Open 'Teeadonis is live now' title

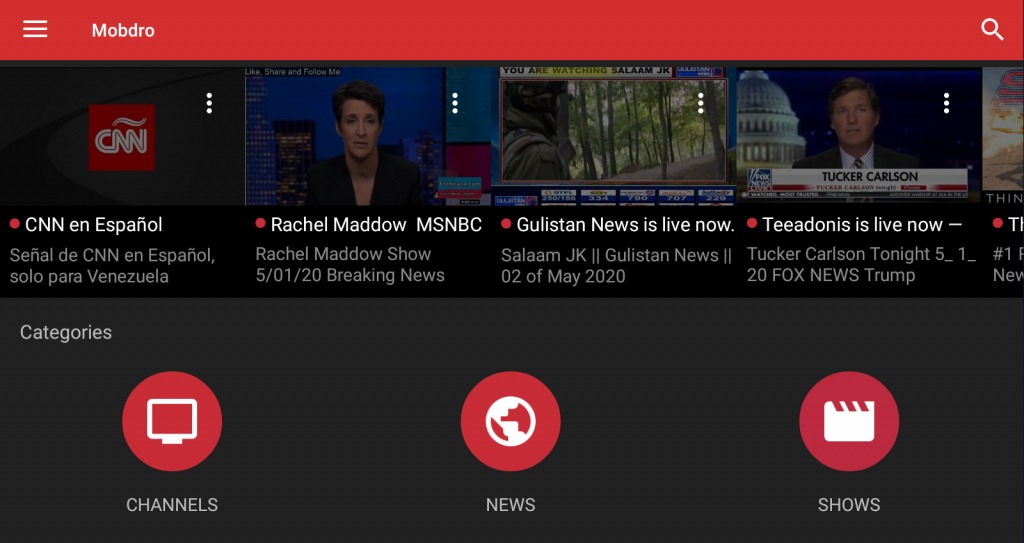click(862, 225)
